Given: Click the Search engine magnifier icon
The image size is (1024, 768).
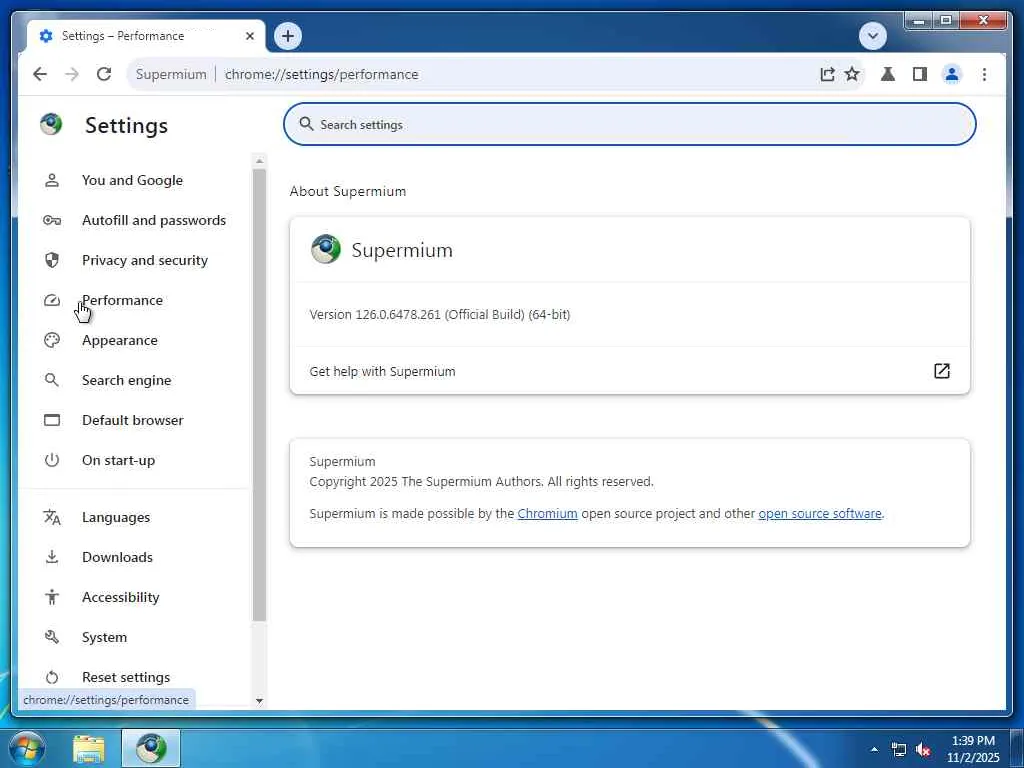Looking at the screenshot, I should point(52,380).
